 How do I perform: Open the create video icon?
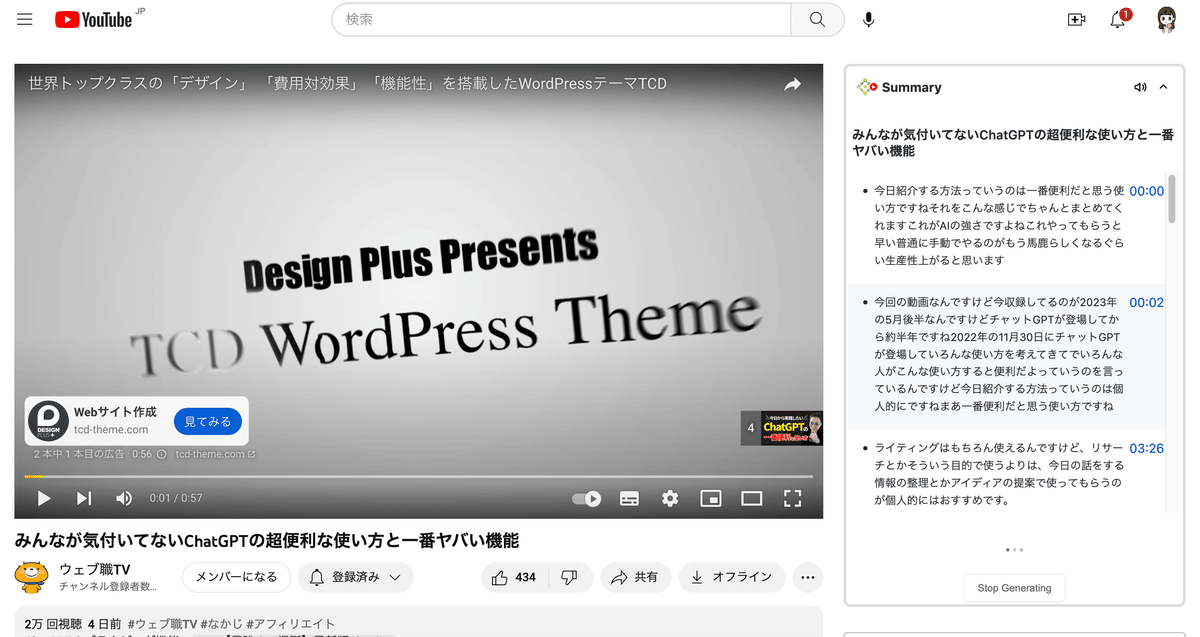coord(1077,19)
